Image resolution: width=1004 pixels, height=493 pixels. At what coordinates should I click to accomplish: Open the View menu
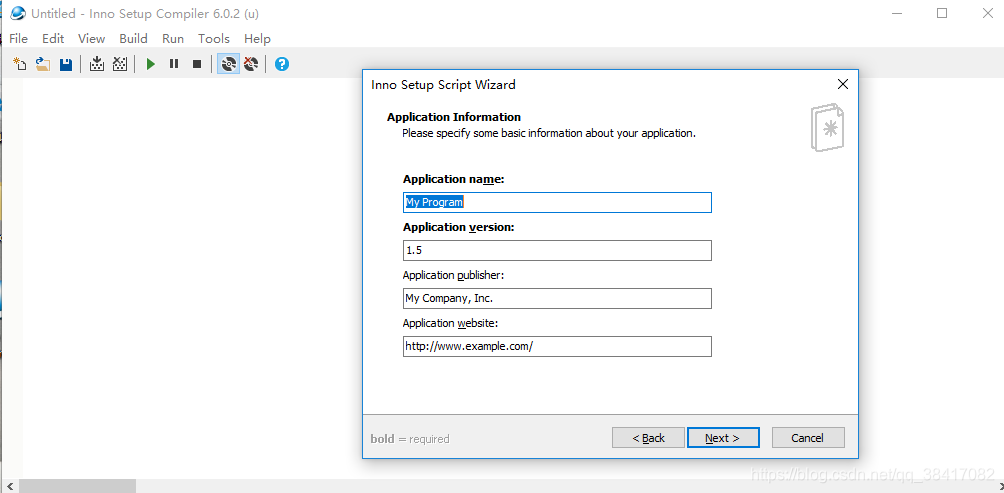tap(92, 38)
